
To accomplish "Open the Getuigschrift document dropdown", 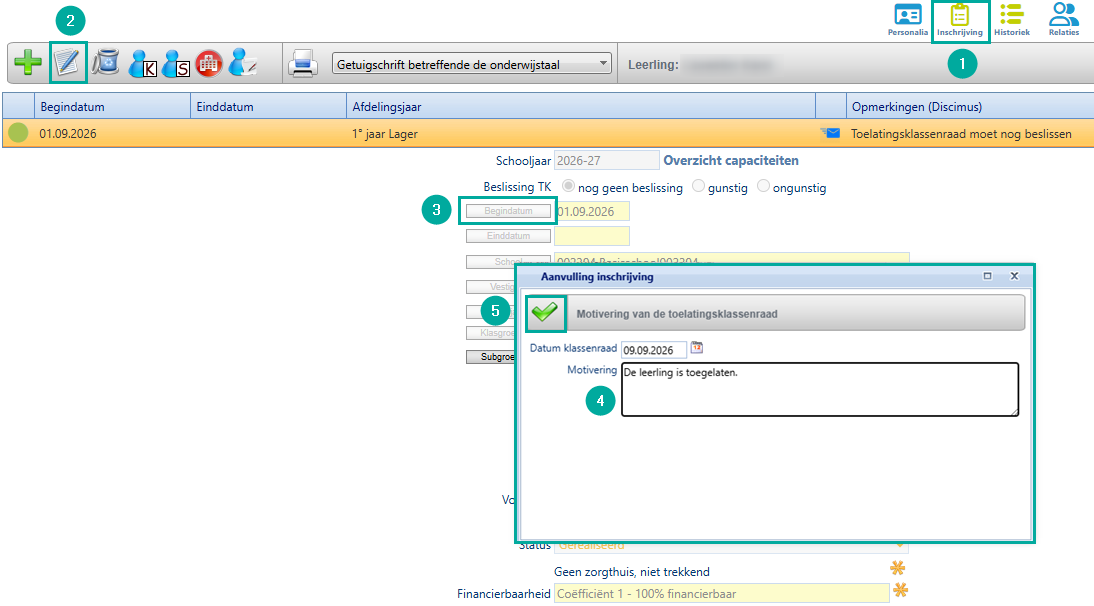I will (472, 64).
